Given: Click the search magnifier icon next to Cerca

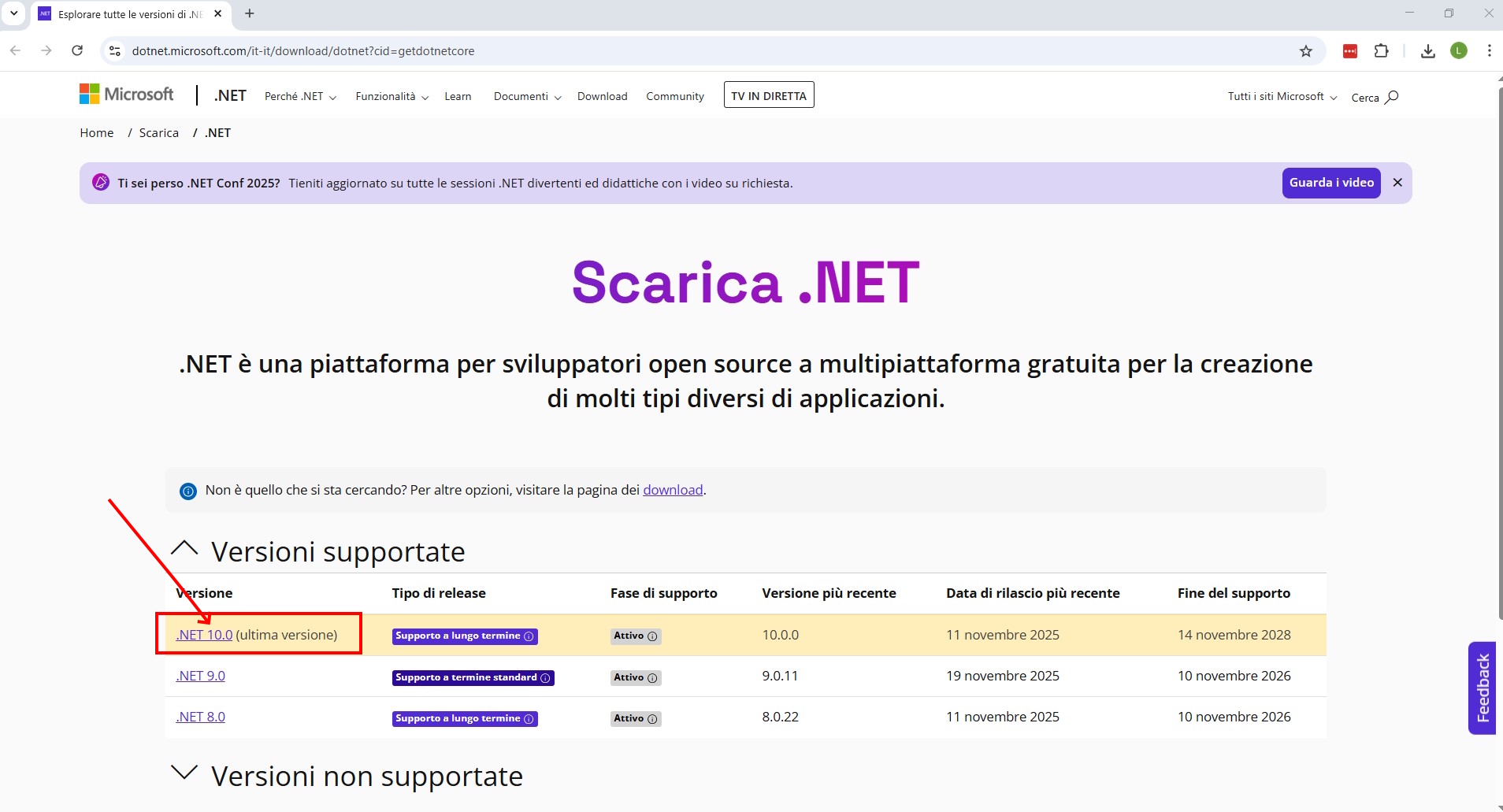Looking at the screenshot, I should pos(1392,97).
